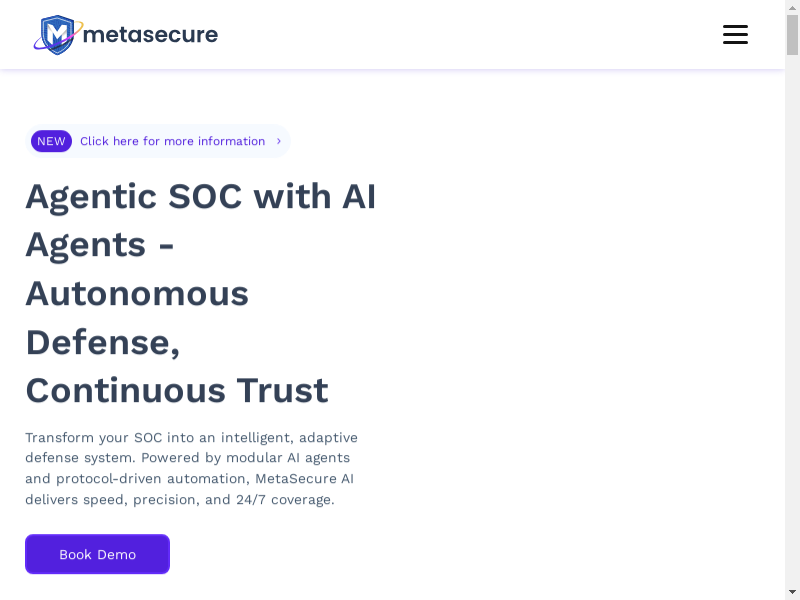Click the "Agents -" heading line
The image size is (800, 600).
[100, 244]
